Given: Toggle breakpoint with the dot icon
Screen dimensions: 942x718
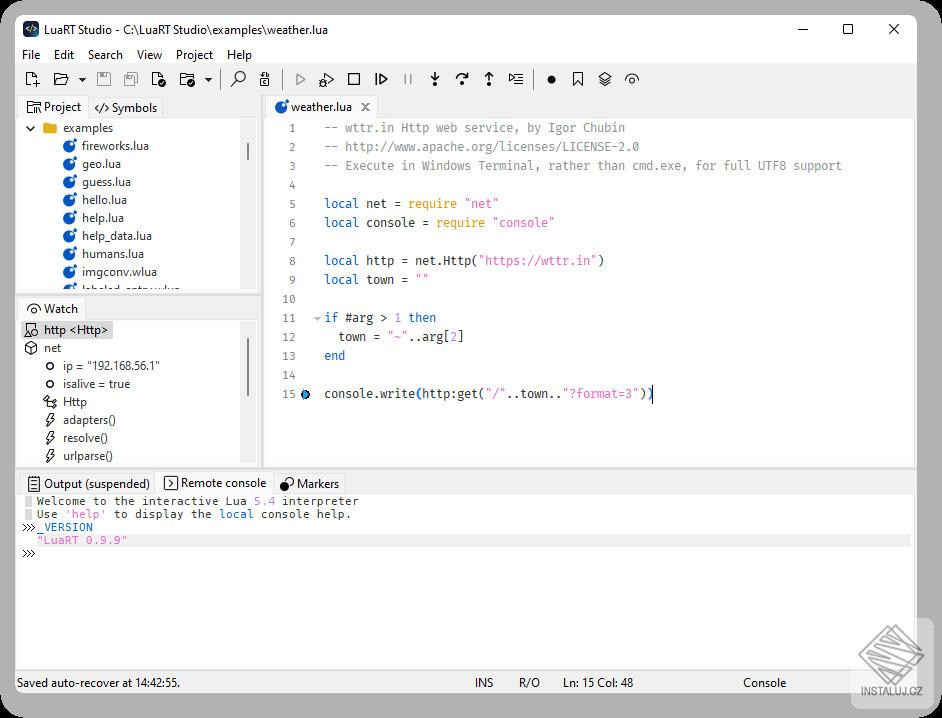Looking at the screenshot, I should click(x=551, y=79).
